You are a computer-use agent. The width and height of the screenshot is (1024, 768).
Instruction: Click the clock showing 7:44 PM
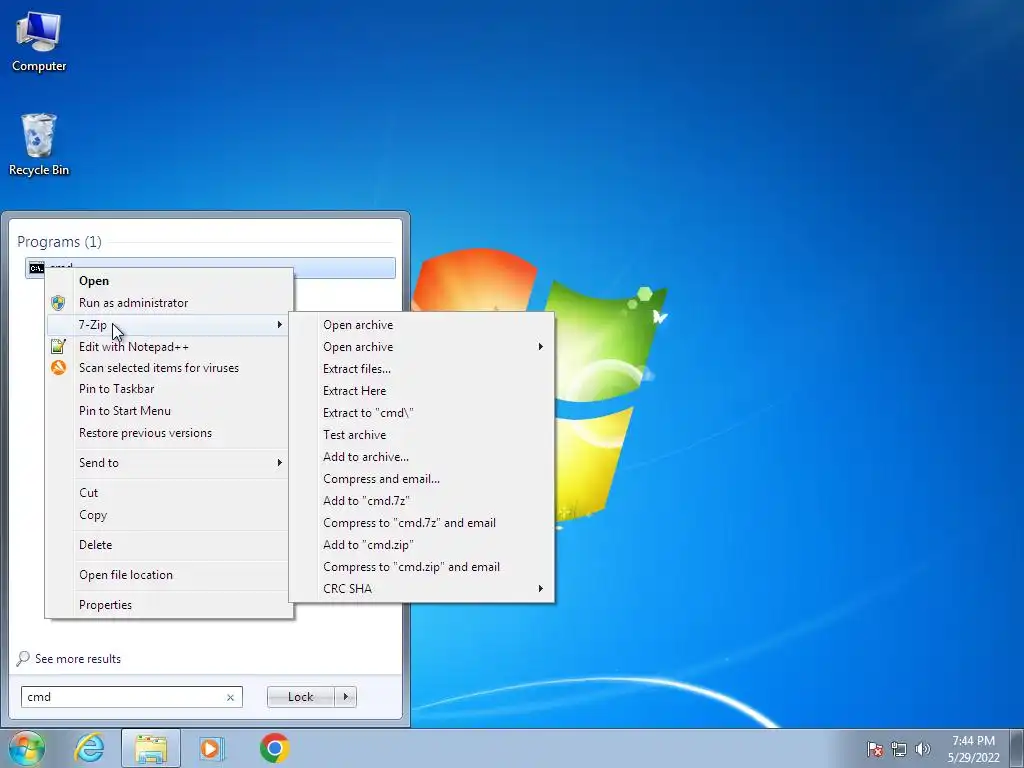[x=974, y=741]
